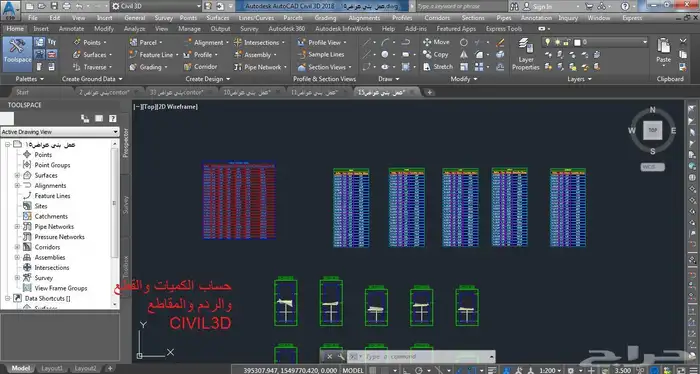This screenshot has width=700, height=374.
Task: Click the Move tool in Modify
Action: 436,42
